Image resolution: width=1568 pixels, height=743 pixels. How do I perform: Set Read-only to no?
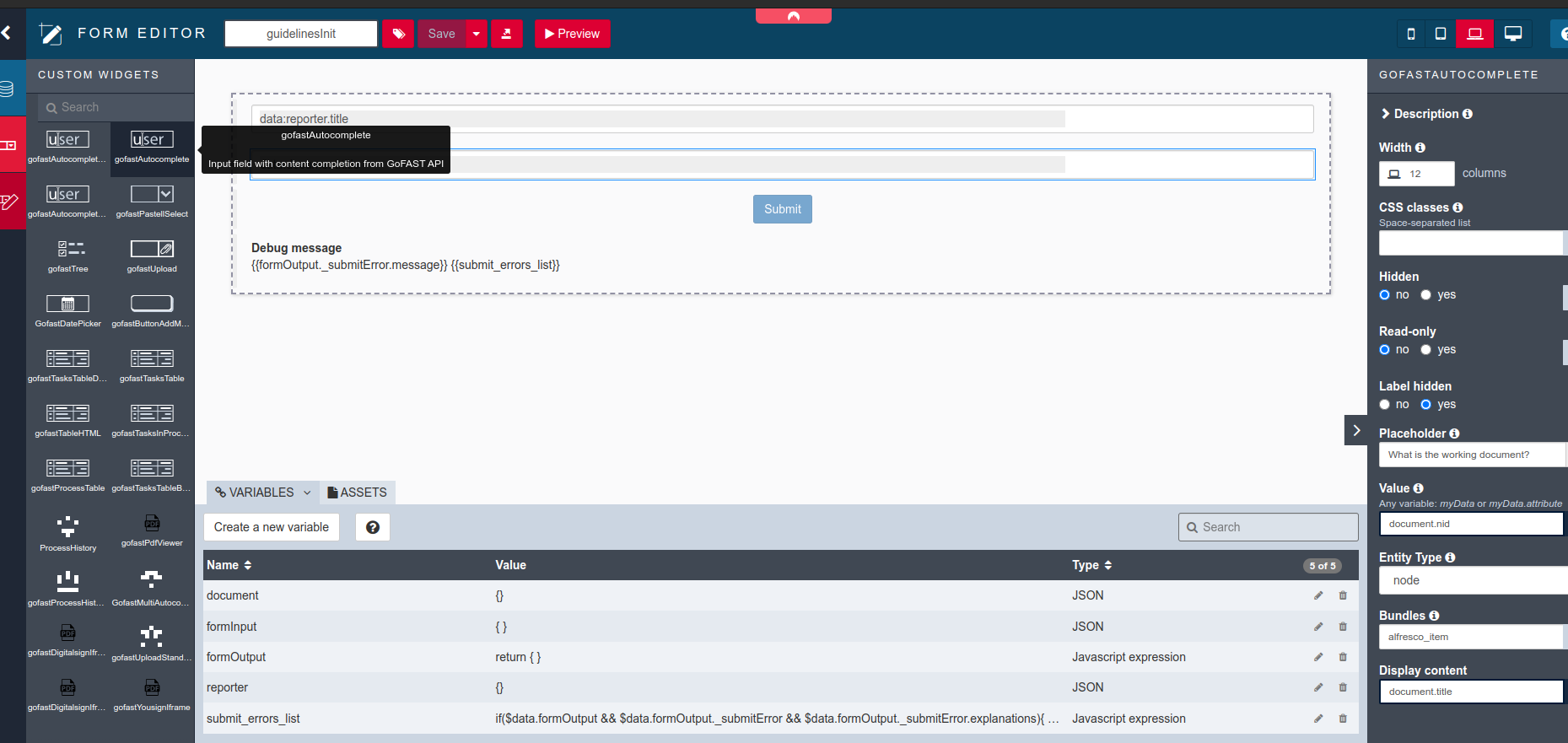pos(1384,349)
